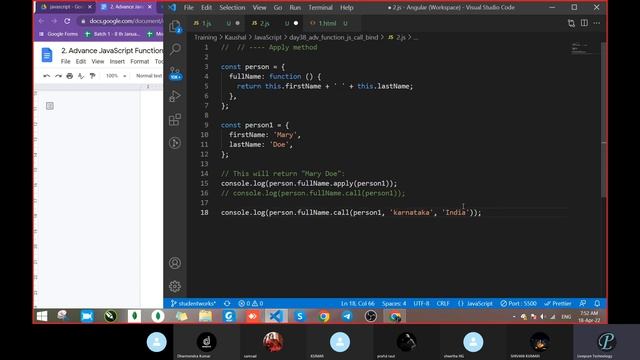Open the Google Forms bookmark
This screenshot has height=360, width=640.
(x=58, y=34)
